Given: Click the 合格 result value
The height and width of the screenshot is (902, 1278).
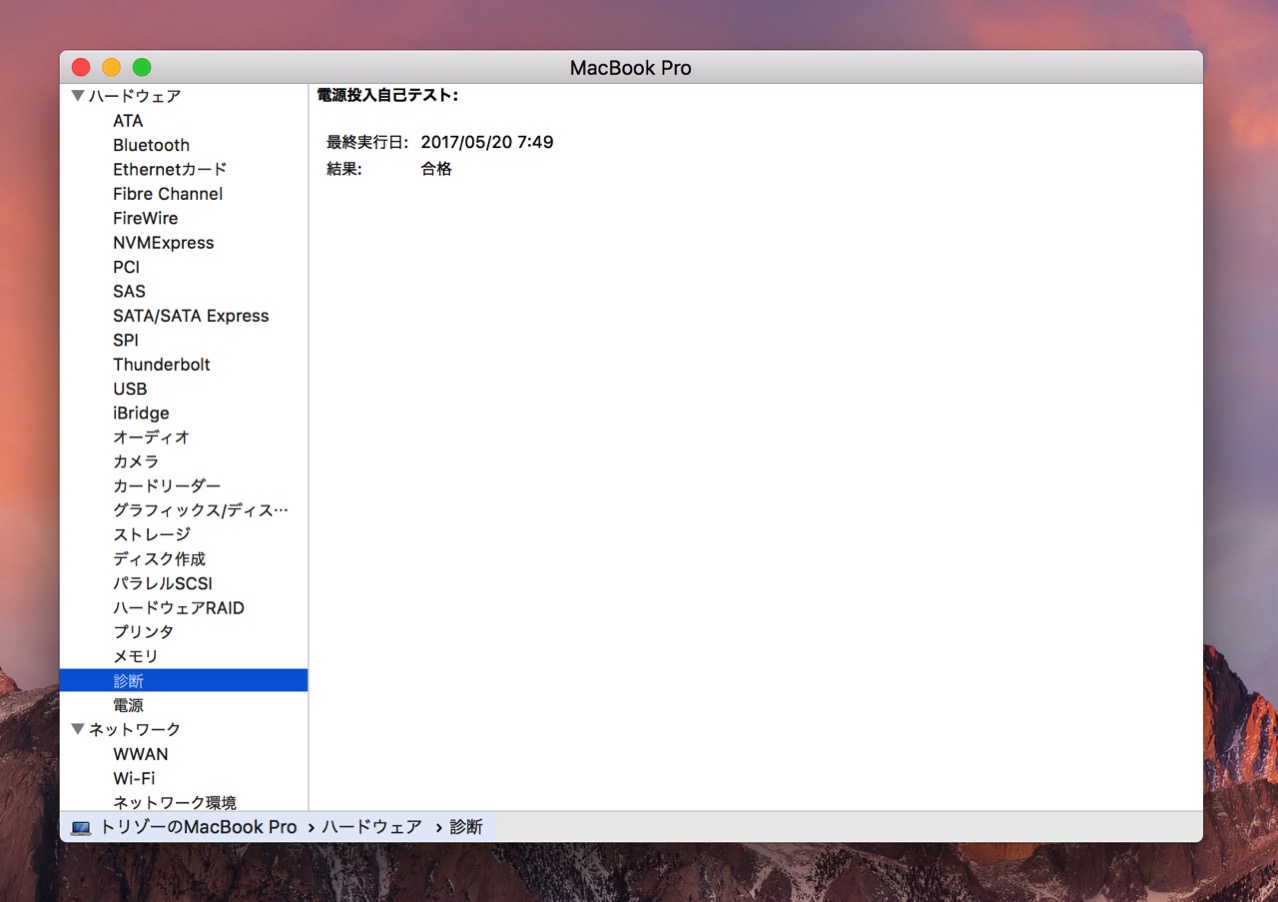Looking at the screenshot, I should [437, 169].
